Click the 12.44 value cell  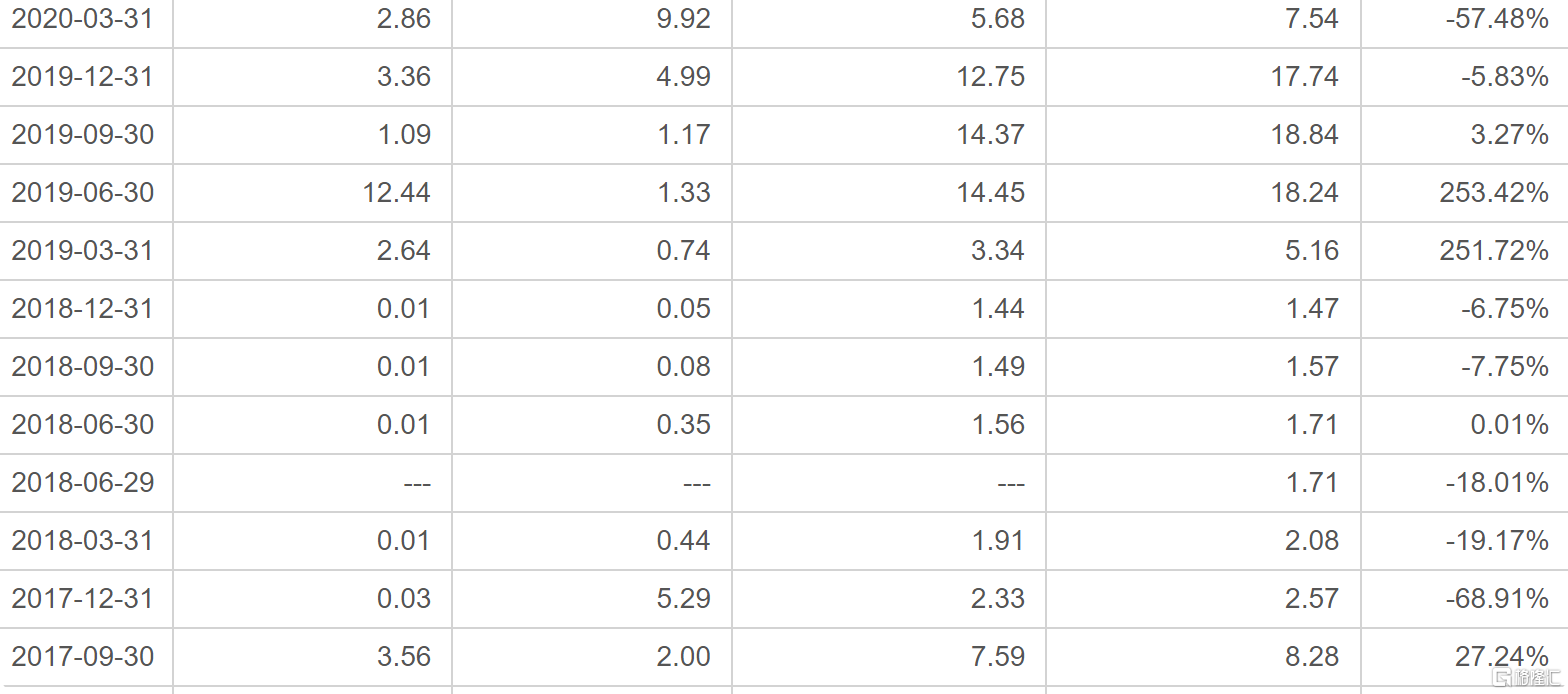[397, 192]
